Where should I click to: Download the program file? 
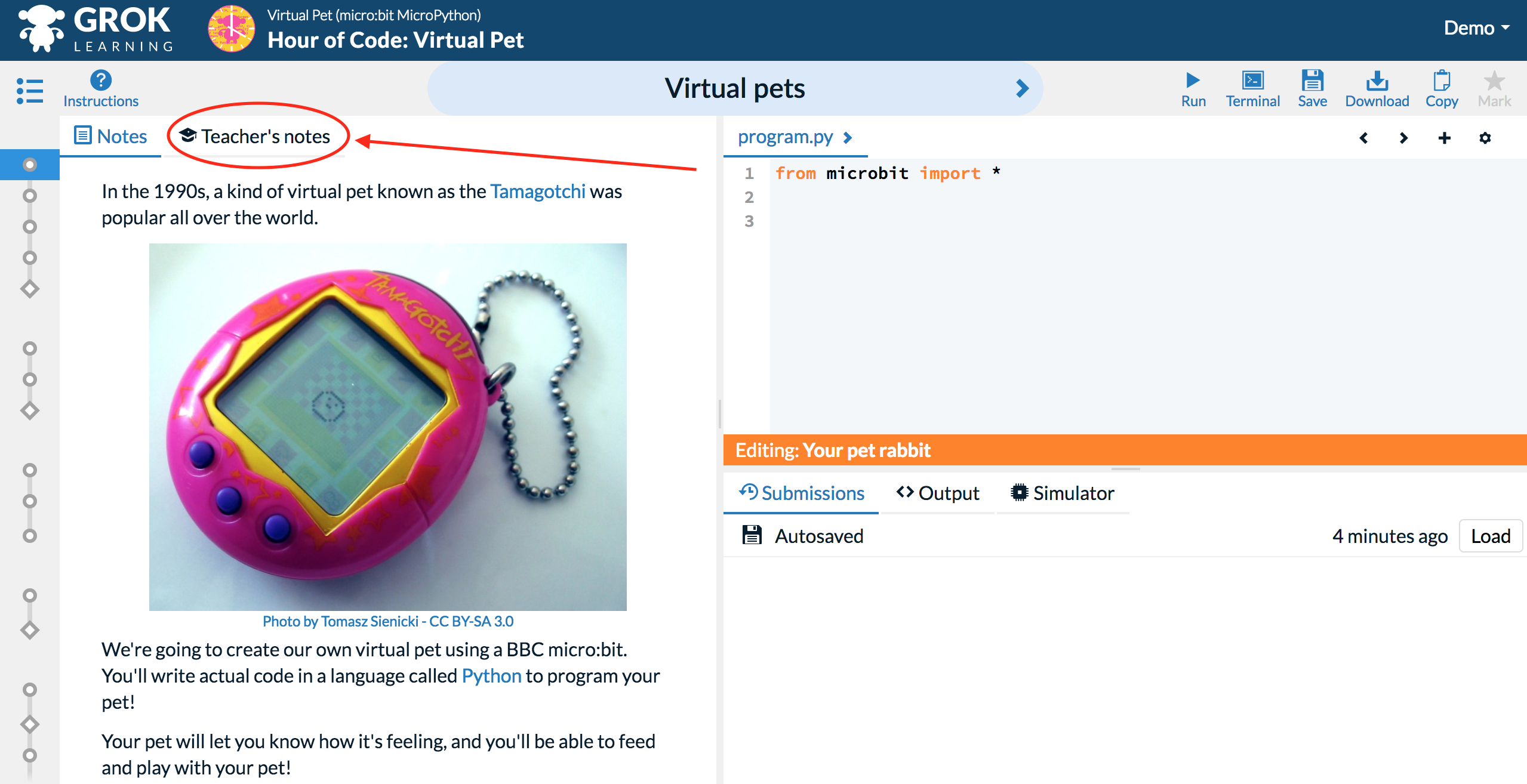pos(1377,88)
